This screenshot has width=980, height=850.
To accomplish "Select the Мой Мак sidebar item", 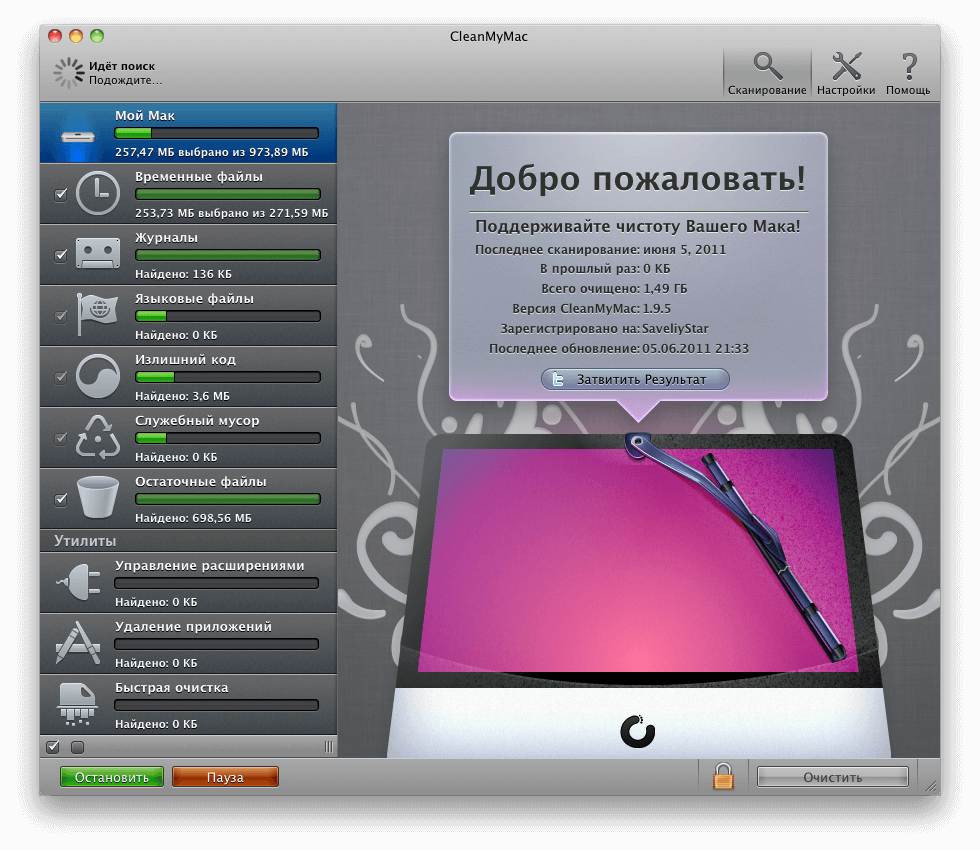I will [x=188, y=133].
